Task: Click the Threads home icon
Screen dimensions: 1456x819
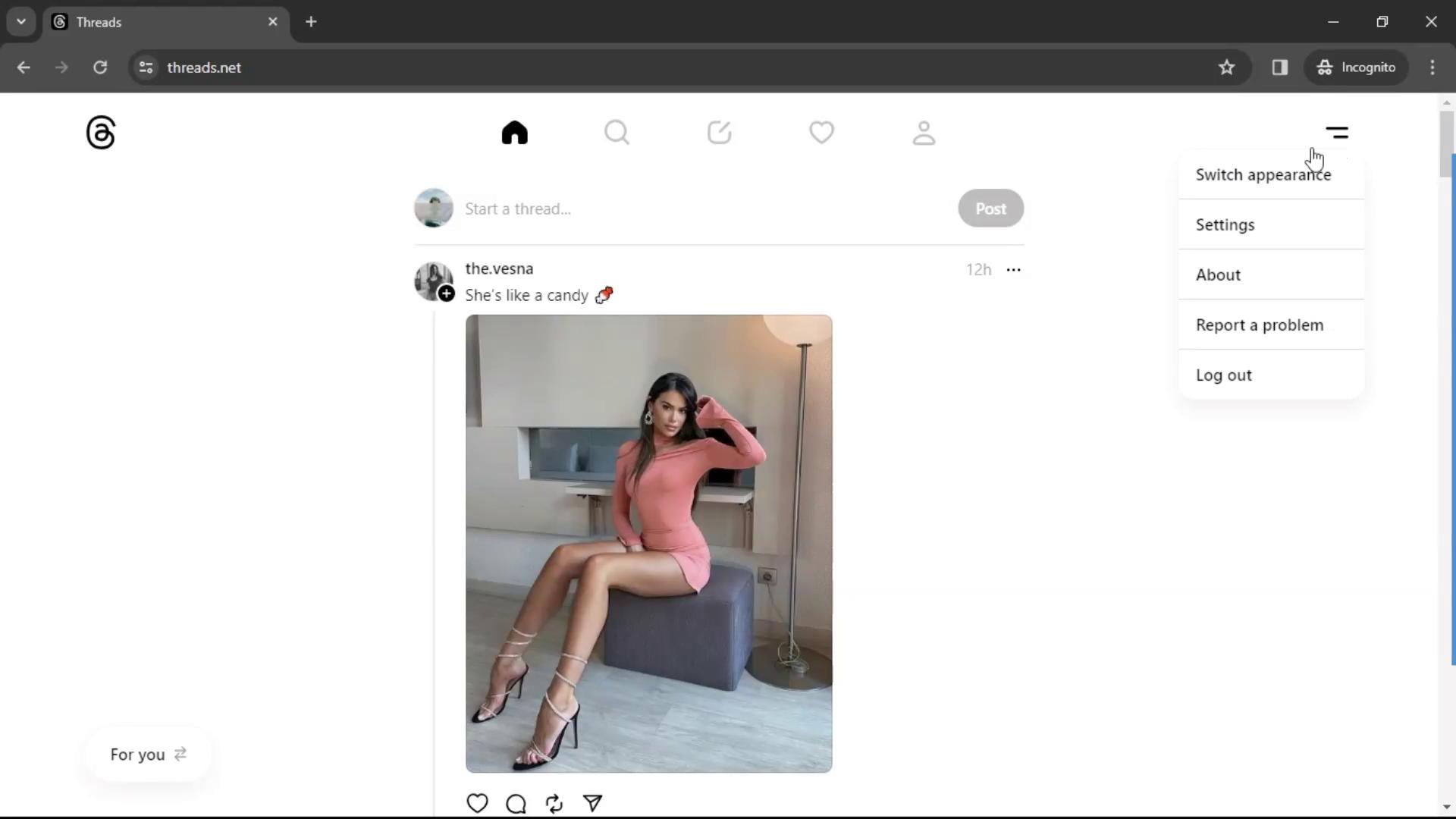Action: [514, 132]
